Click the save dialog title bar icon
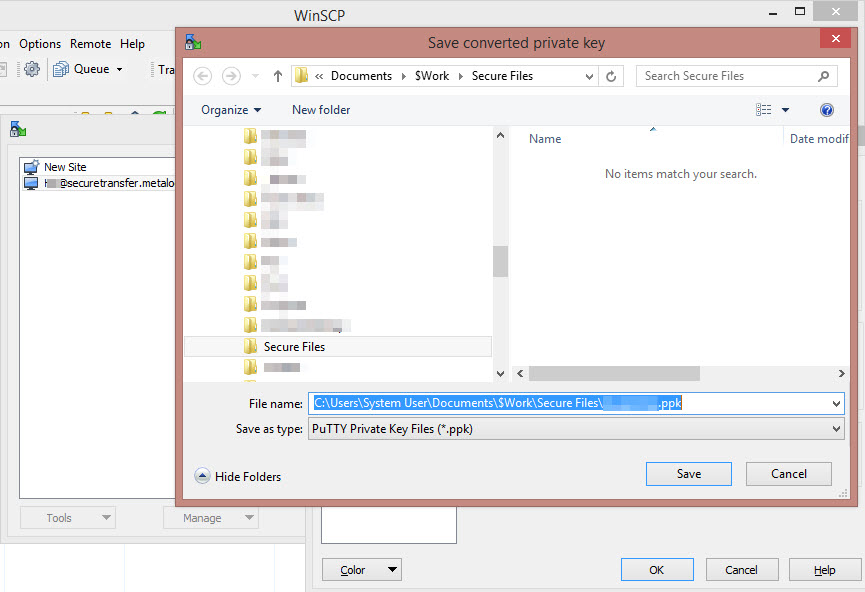 click(x=193, y=42)
